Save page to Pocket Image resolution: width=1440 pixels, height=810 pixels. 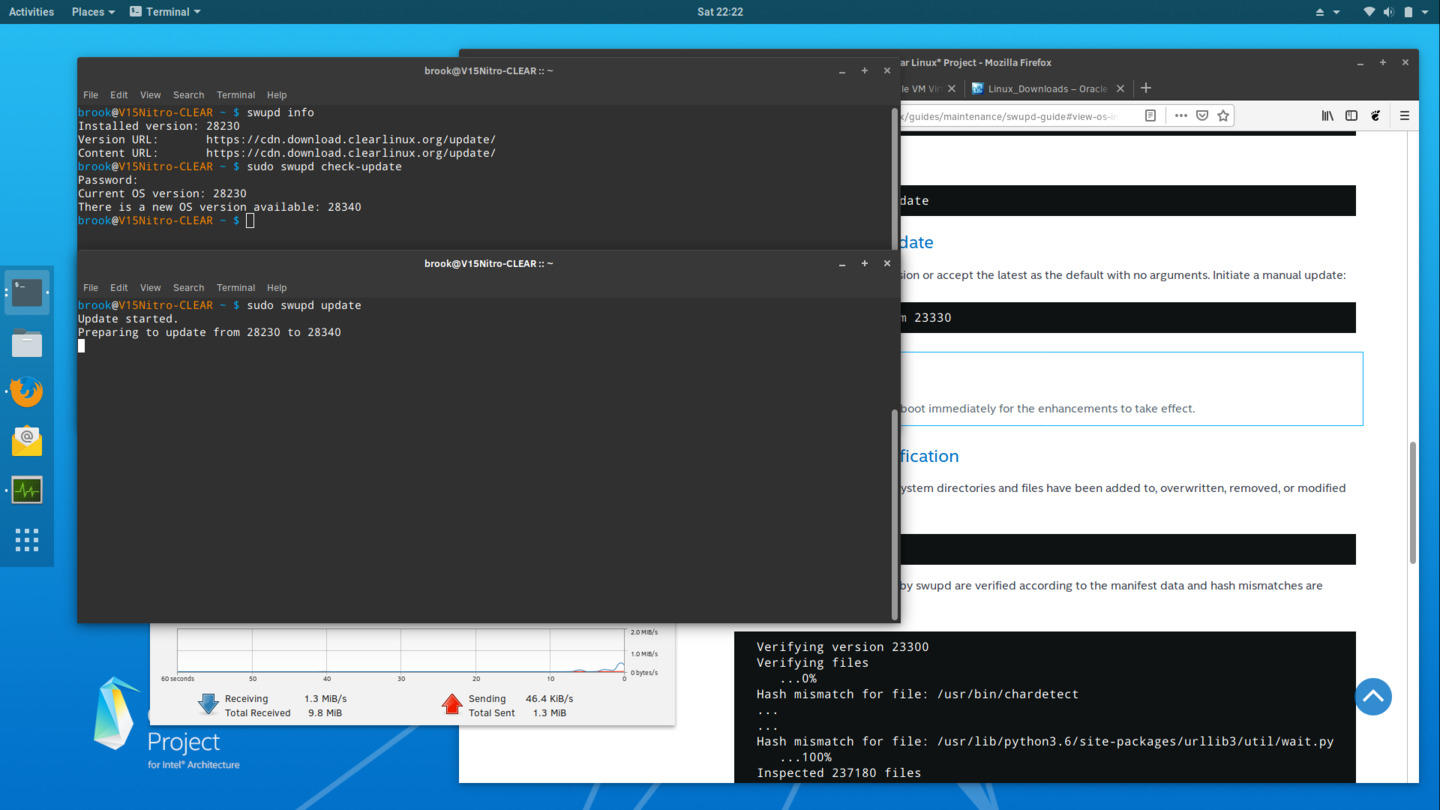(x=1202, y=115)
